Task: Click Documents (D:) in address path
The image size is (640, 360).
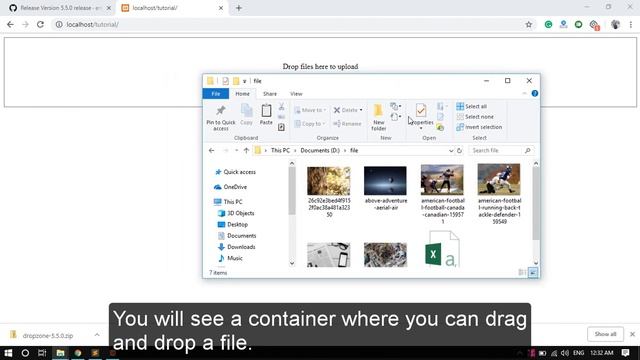Action: (320, 151)
